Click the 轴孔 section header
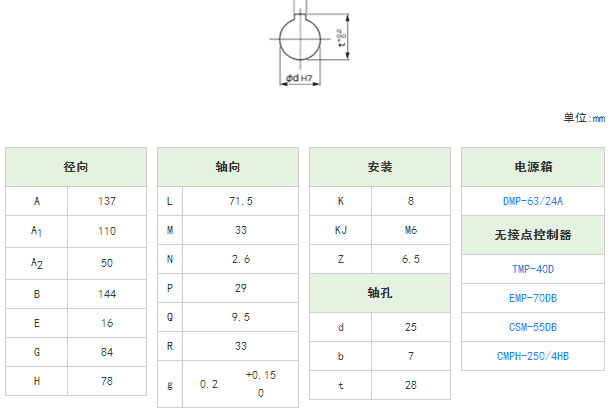The width and height of the screenshot is (614, 414). (380, 293)
